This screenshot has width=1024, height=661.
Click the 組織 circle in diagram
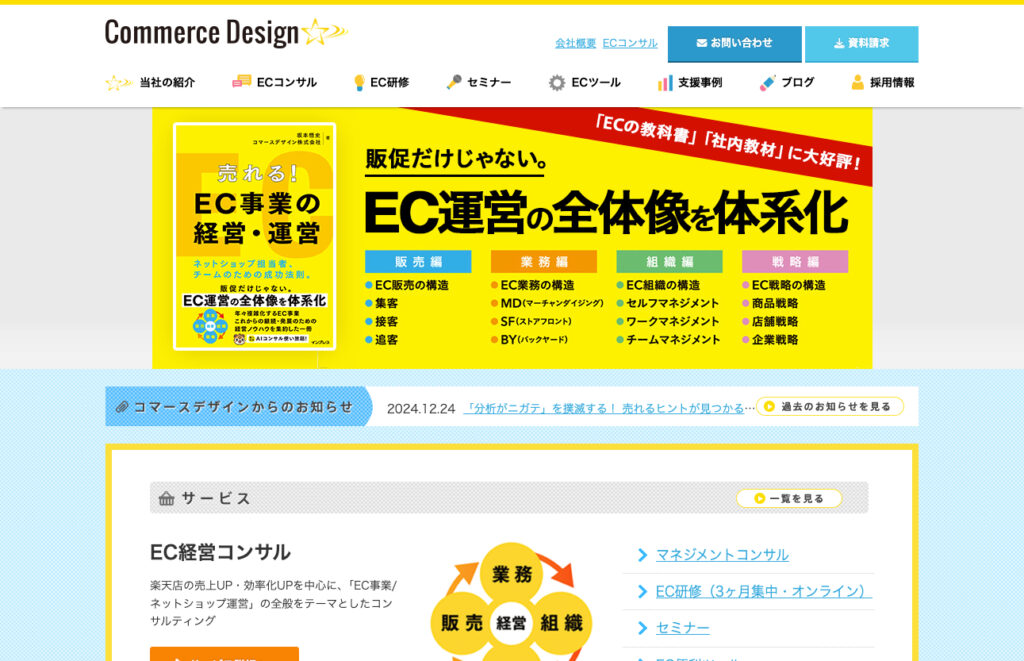[561, 623]
